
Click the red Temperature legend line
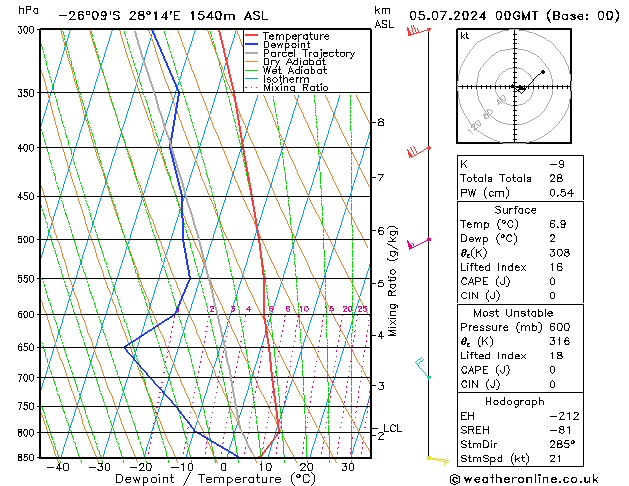pyautogui.click(x=252, y=36)
